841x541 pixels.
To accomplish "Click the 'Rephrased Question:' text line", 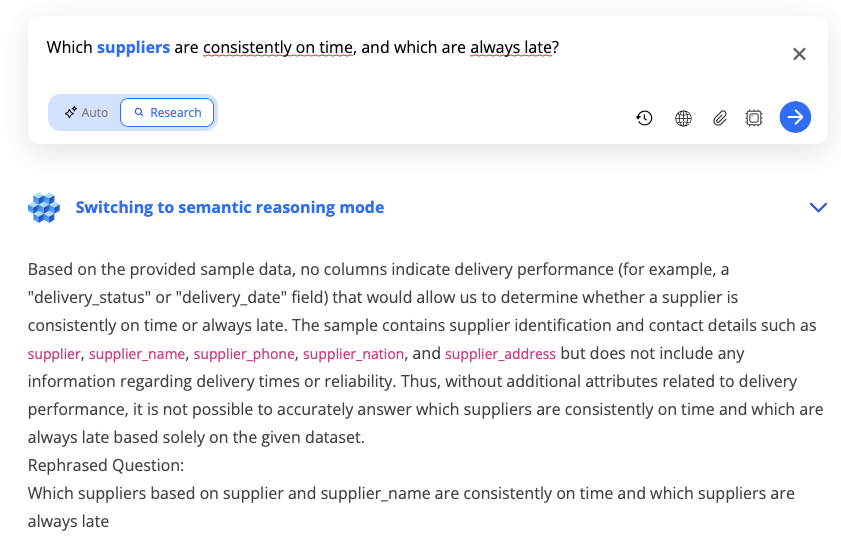I will coord(106,466).
